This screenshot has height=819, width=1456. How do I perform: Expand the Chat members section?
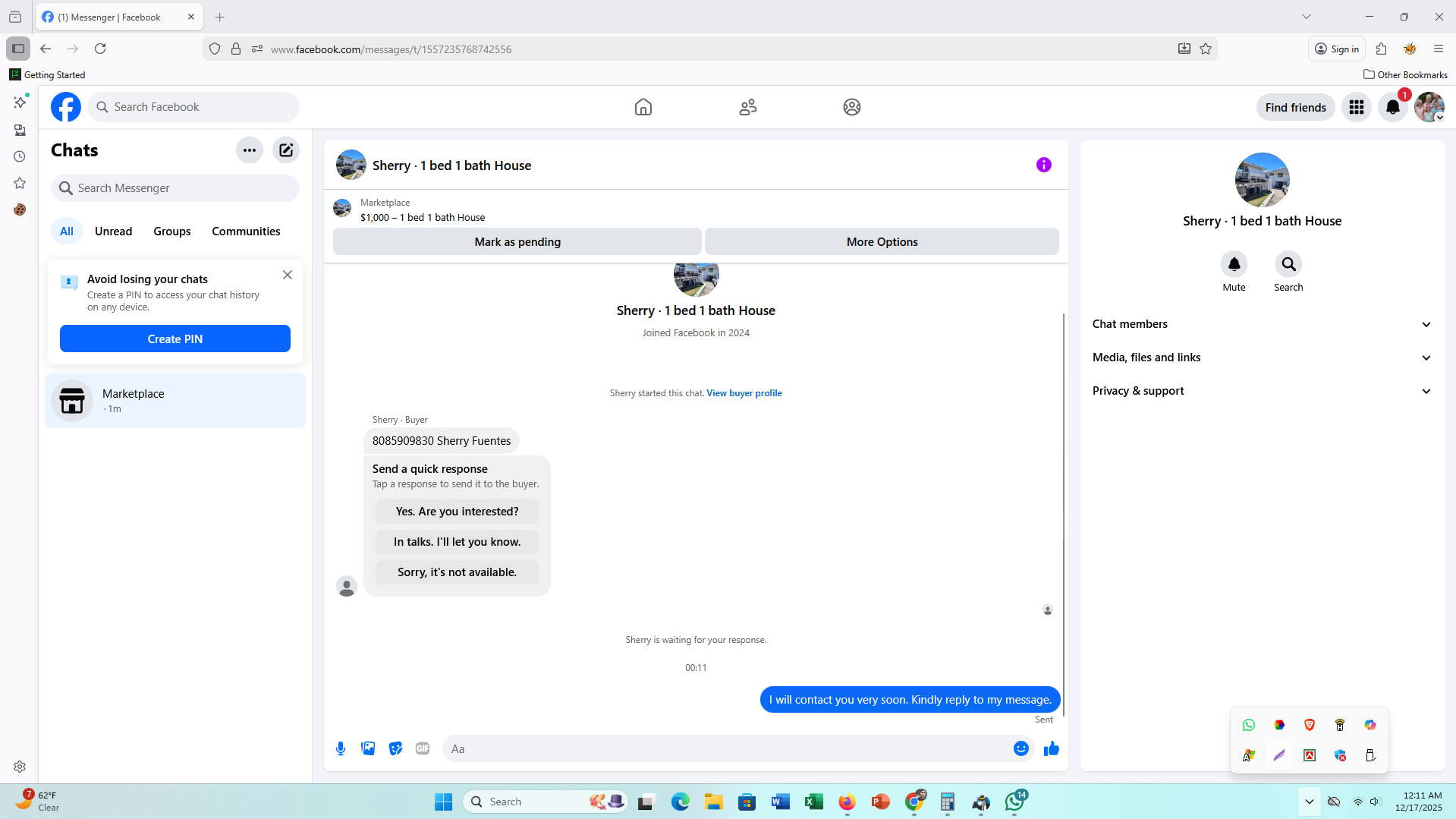1262,324
